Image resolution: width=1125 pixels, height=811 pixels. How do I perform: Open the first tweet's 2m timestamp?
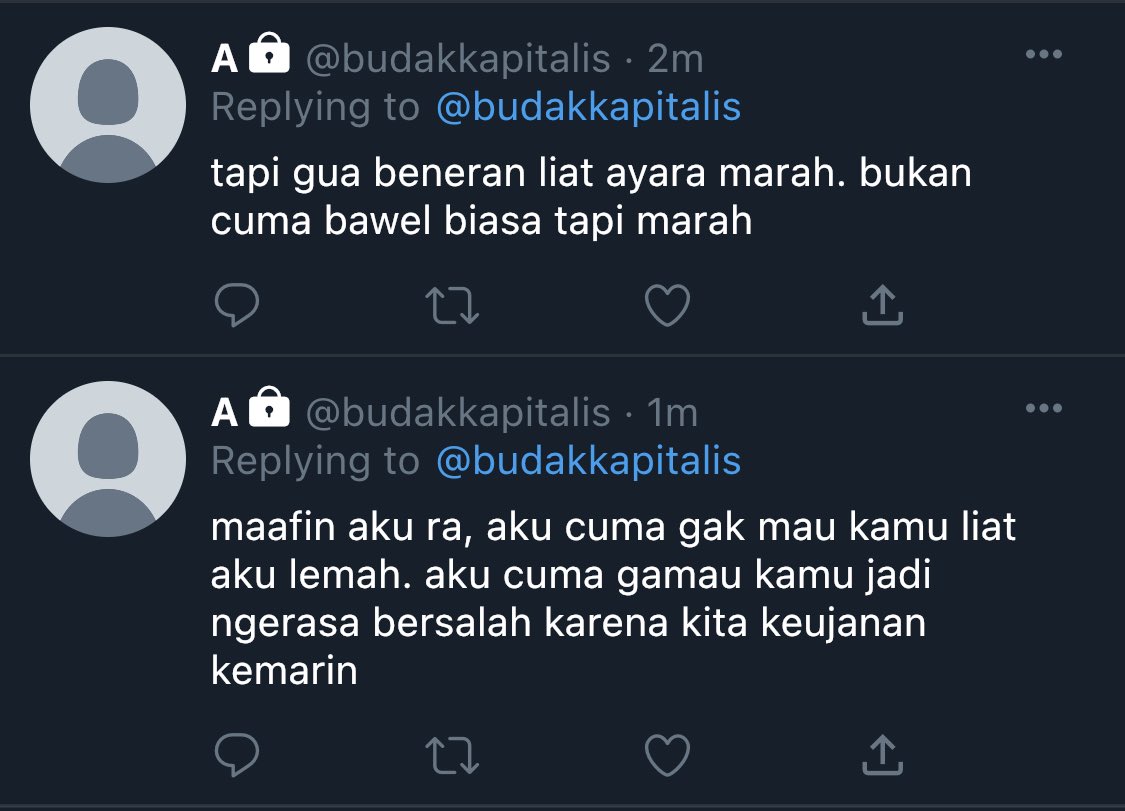[x=675, y=59]
